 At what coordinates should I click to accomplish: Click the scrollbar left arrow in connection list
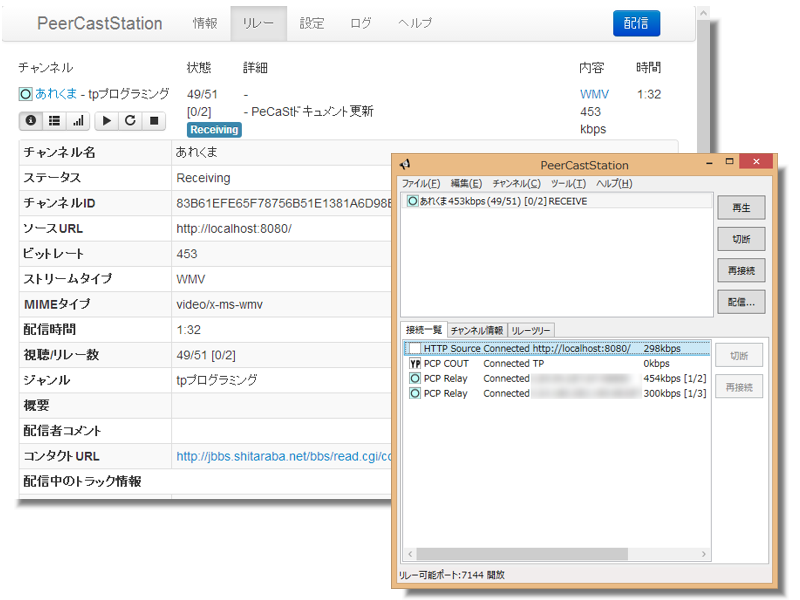pyautogui.click(x=410, y=554)
